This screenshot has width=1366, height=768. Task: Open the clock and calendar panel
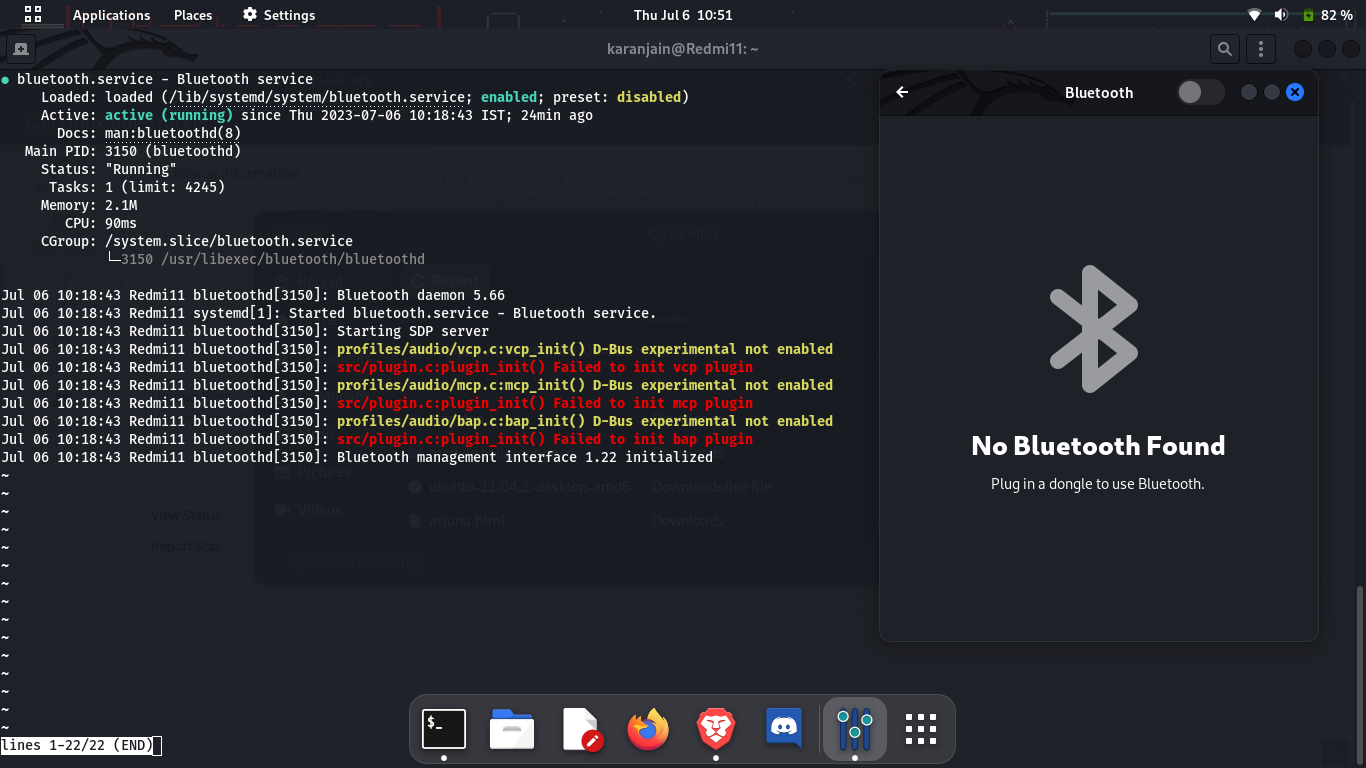click(x=683, y=15)
